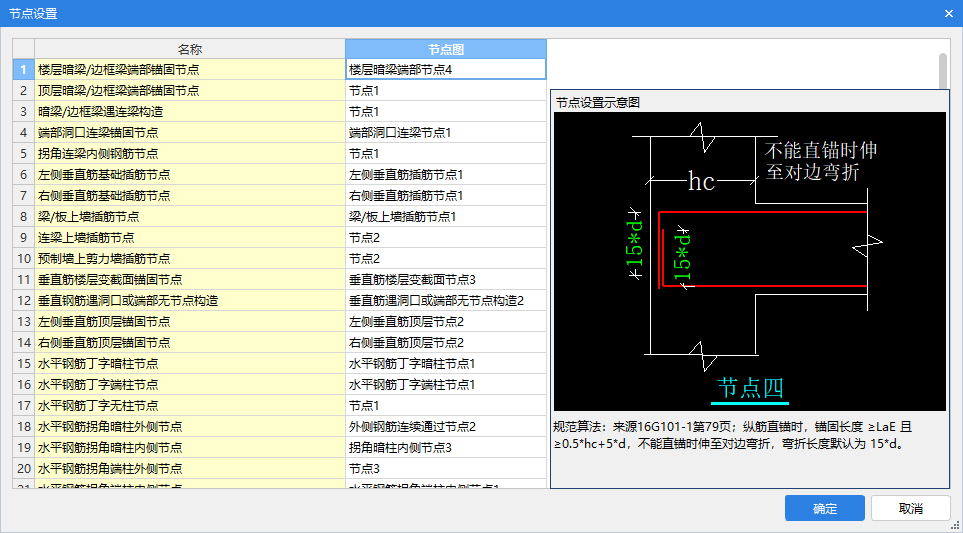Viewport: 963px width, 533px height.
Task: Click cell 右侧垂直筋顶层节点2
Action: click(446, 343)
